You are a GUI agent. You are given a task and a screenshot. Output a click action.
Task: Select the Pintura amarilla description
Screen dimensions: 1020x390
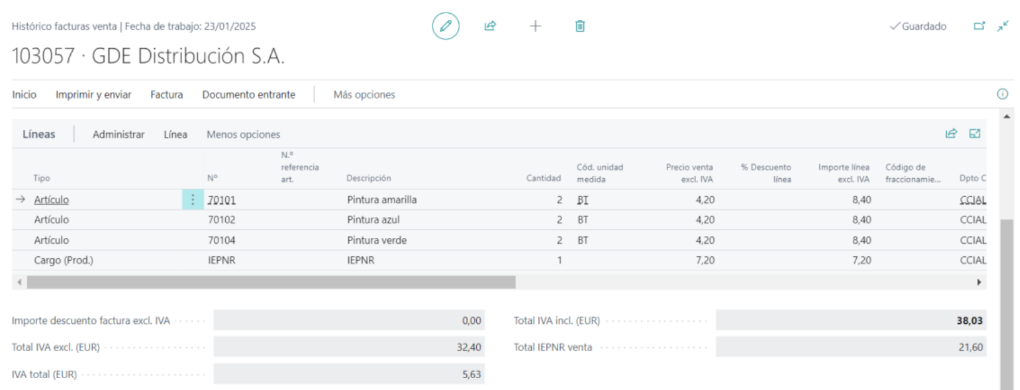(381, 200)
